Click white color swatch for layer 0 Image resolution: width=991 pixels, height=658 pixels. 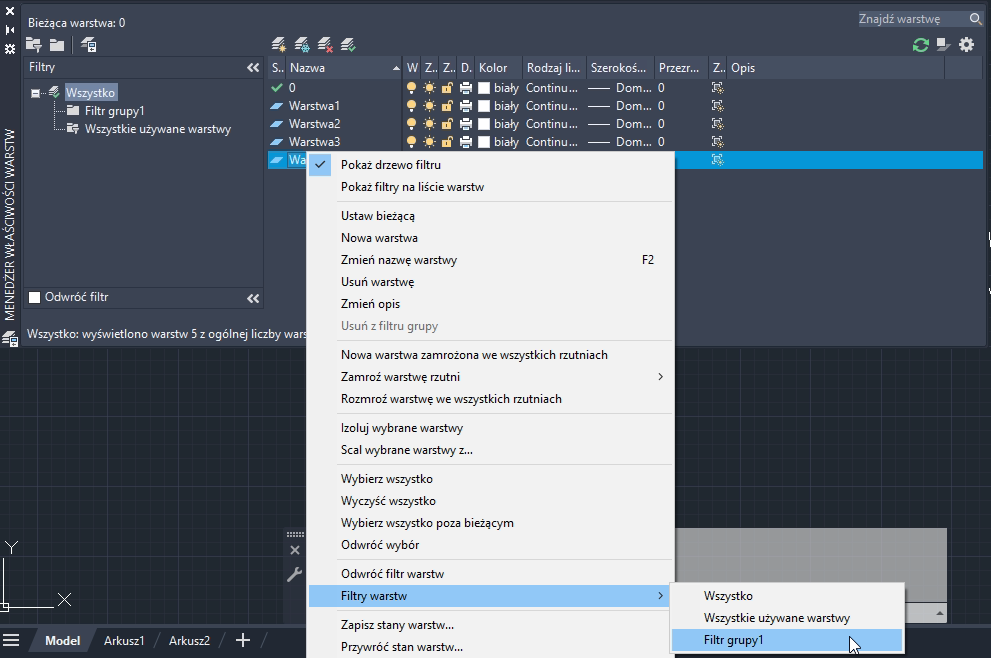(x=484, y=88)
